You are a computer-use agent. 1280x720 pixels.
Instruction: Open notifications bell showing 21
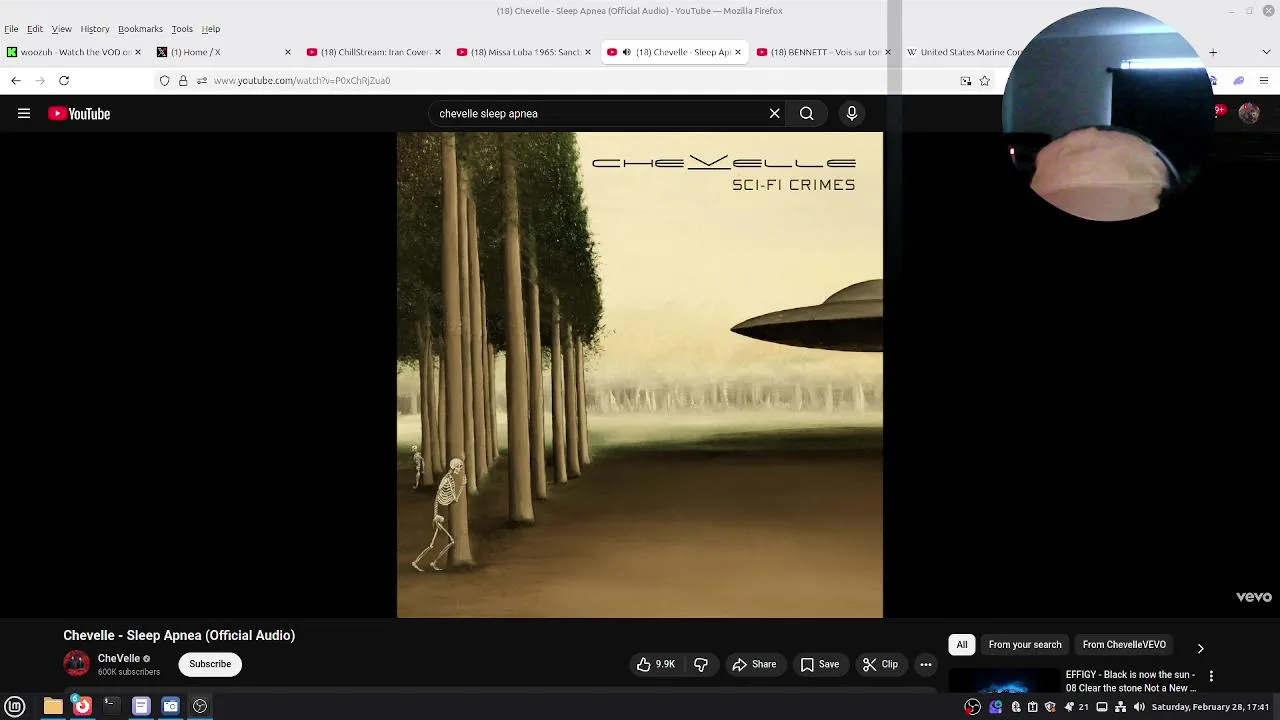(1075, 707)
